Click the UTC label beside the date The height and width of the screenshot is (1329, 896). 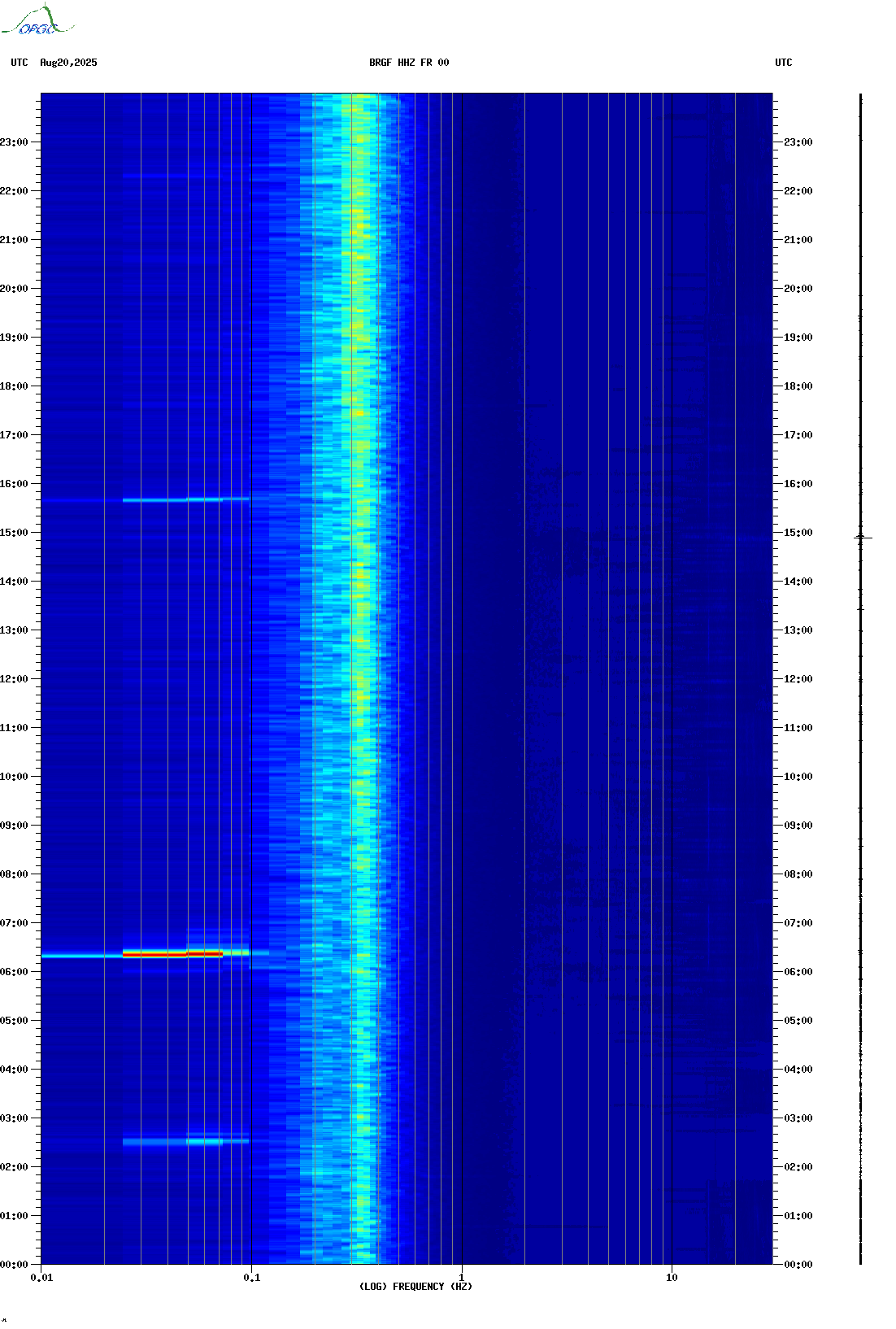point(20,63)
